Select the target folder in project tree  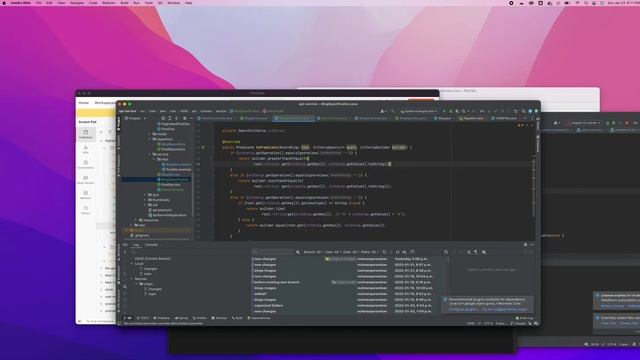pos(136,230)
